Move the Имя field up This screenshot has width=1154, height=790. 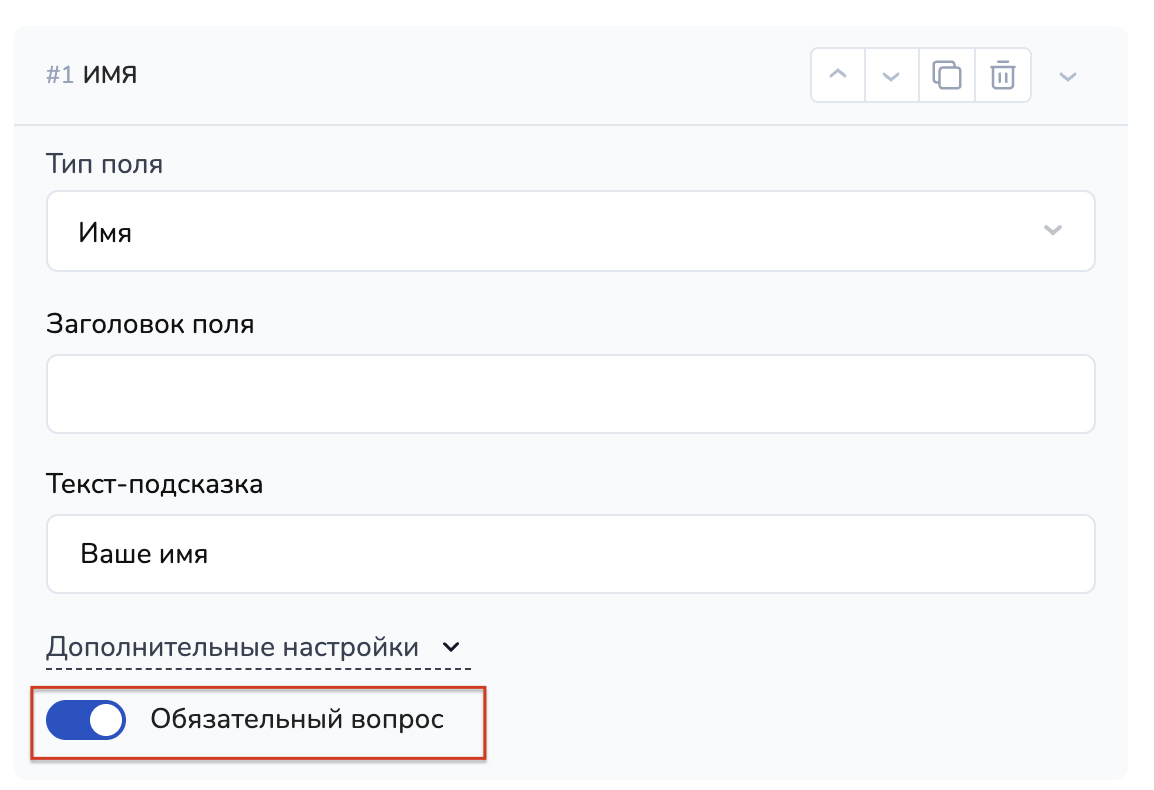click(x=838, y=76)
